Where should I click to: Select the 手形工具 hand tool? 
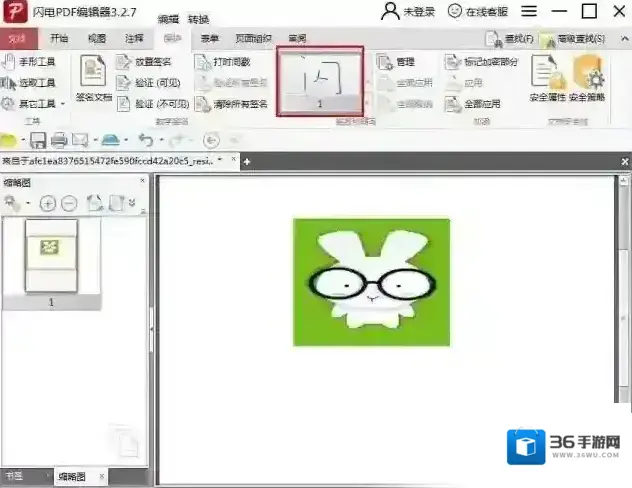click(30, 62)
